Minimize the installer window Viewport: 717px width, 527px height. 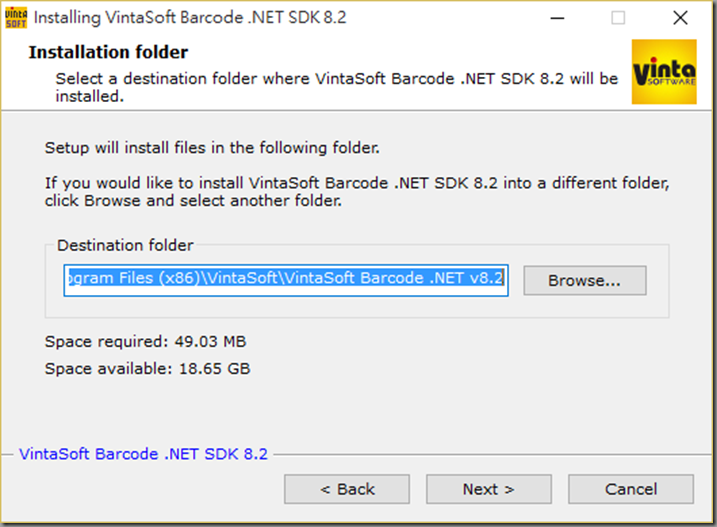coord(557,18)
